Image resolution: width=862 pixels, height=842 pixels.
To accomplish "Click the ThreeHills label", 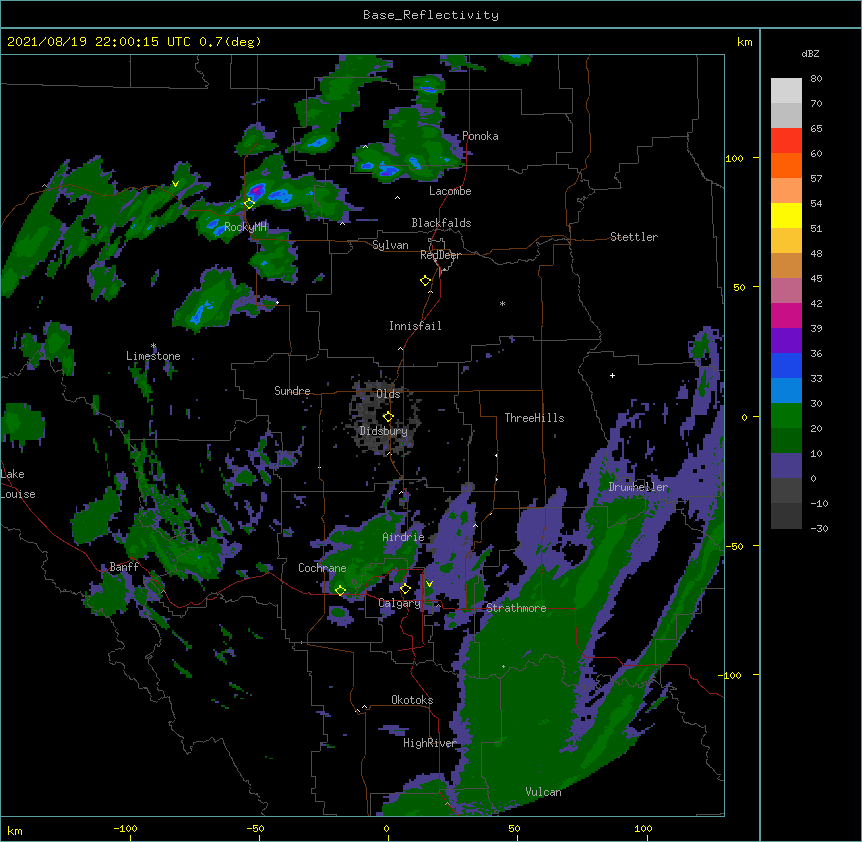I will tap(534, 418).
